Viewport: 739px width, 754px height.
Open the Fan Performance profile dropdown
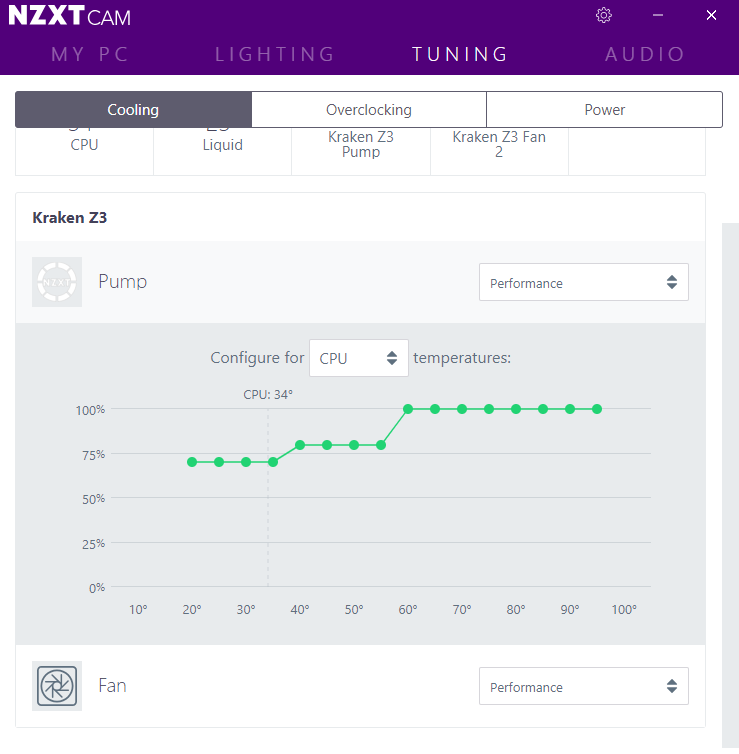[x=584, y=686]
